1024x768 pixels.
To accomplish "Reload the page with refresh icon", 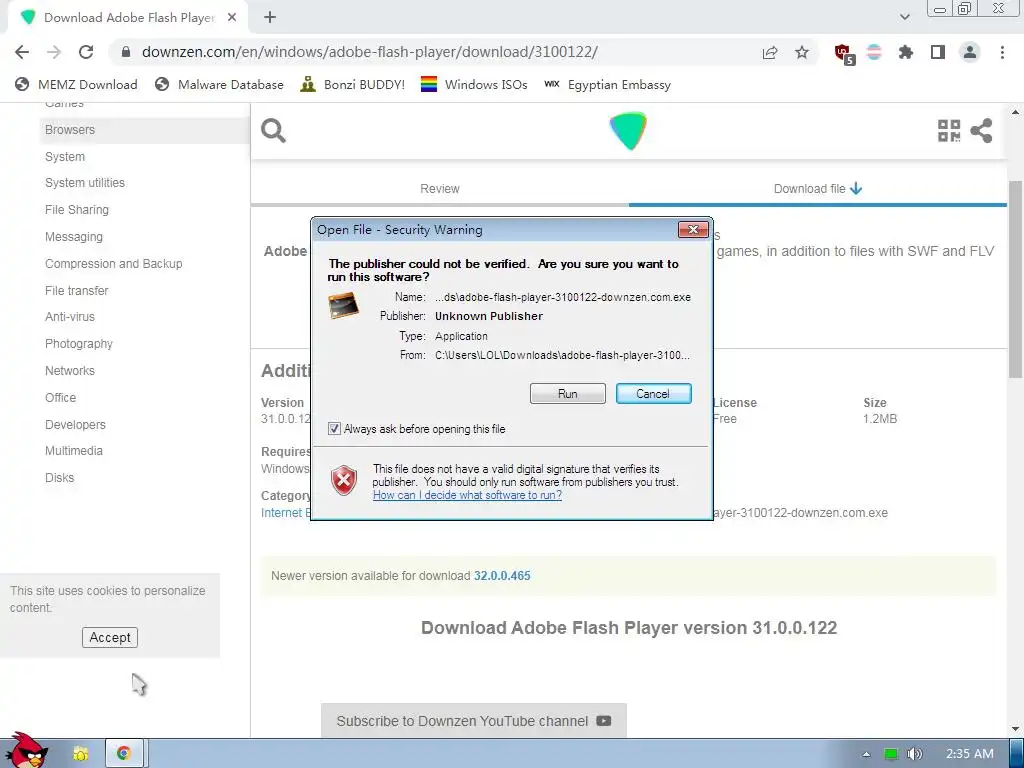I will point(86,52).
